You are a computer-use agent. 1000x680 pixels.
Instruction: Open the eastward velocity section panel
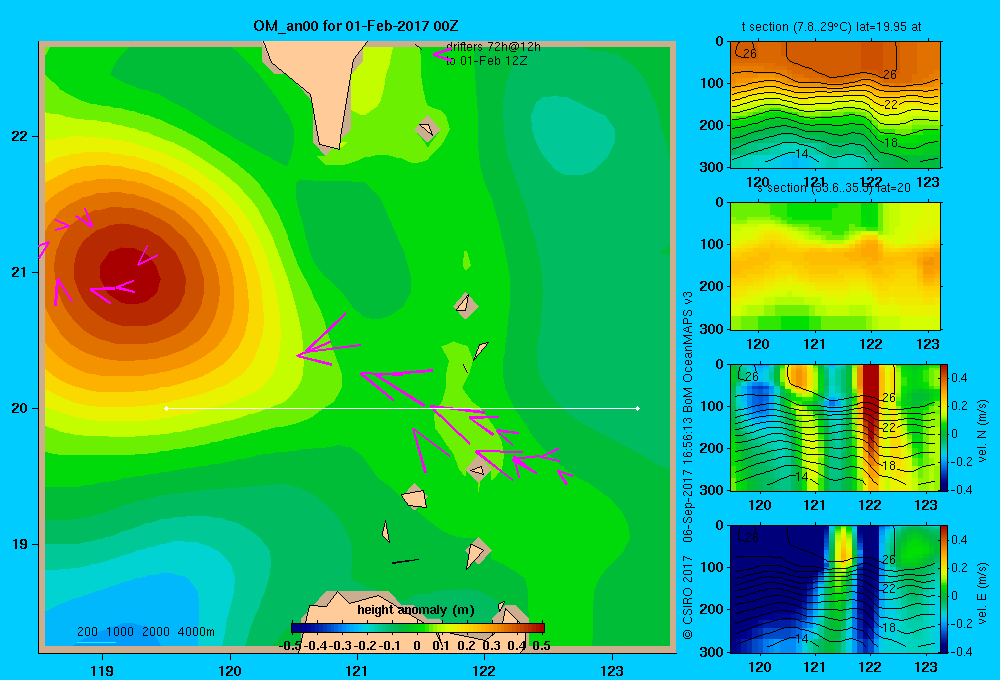click(x=835, y=589)
